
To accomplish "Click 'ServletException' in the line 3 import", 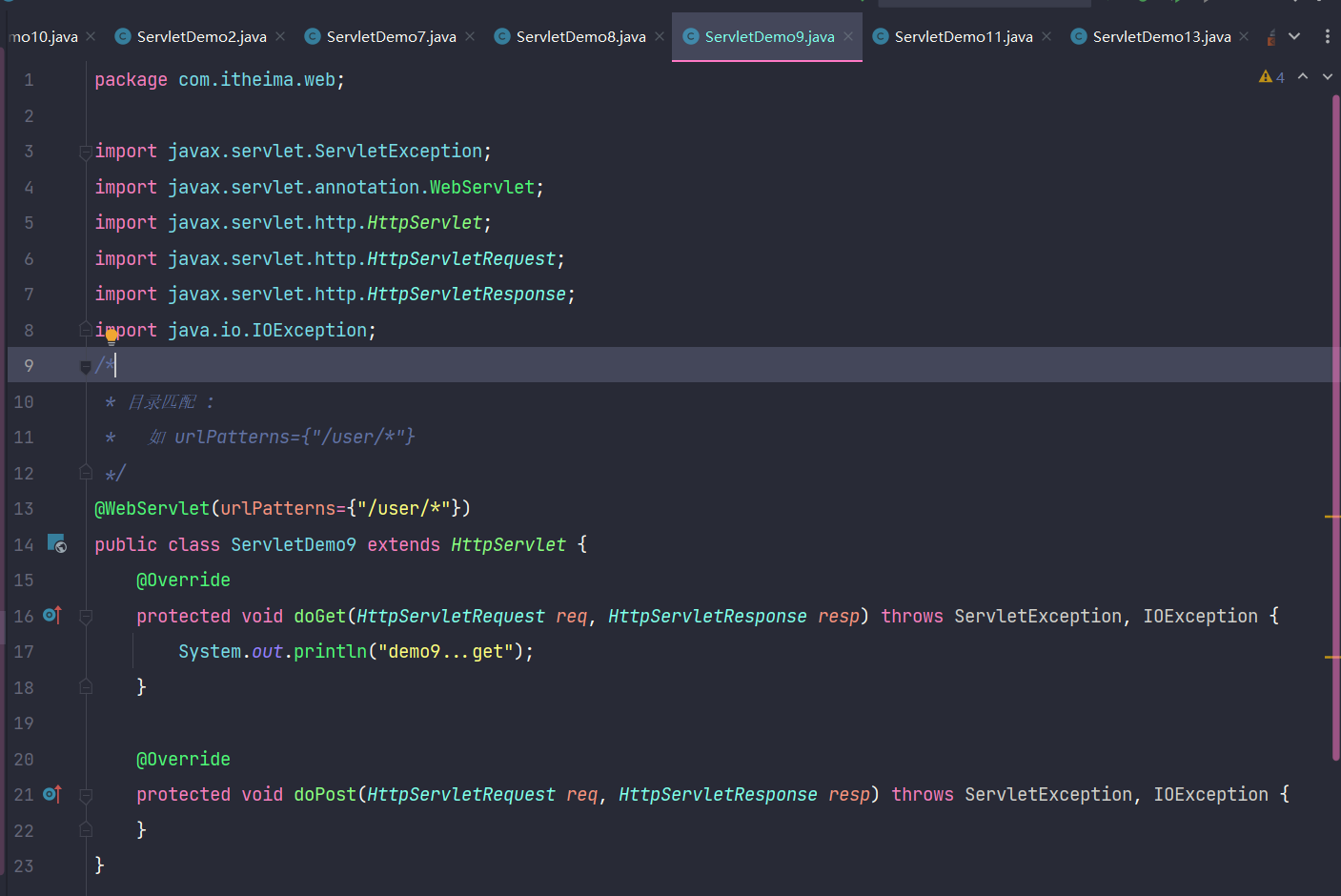I will point(398,152).
